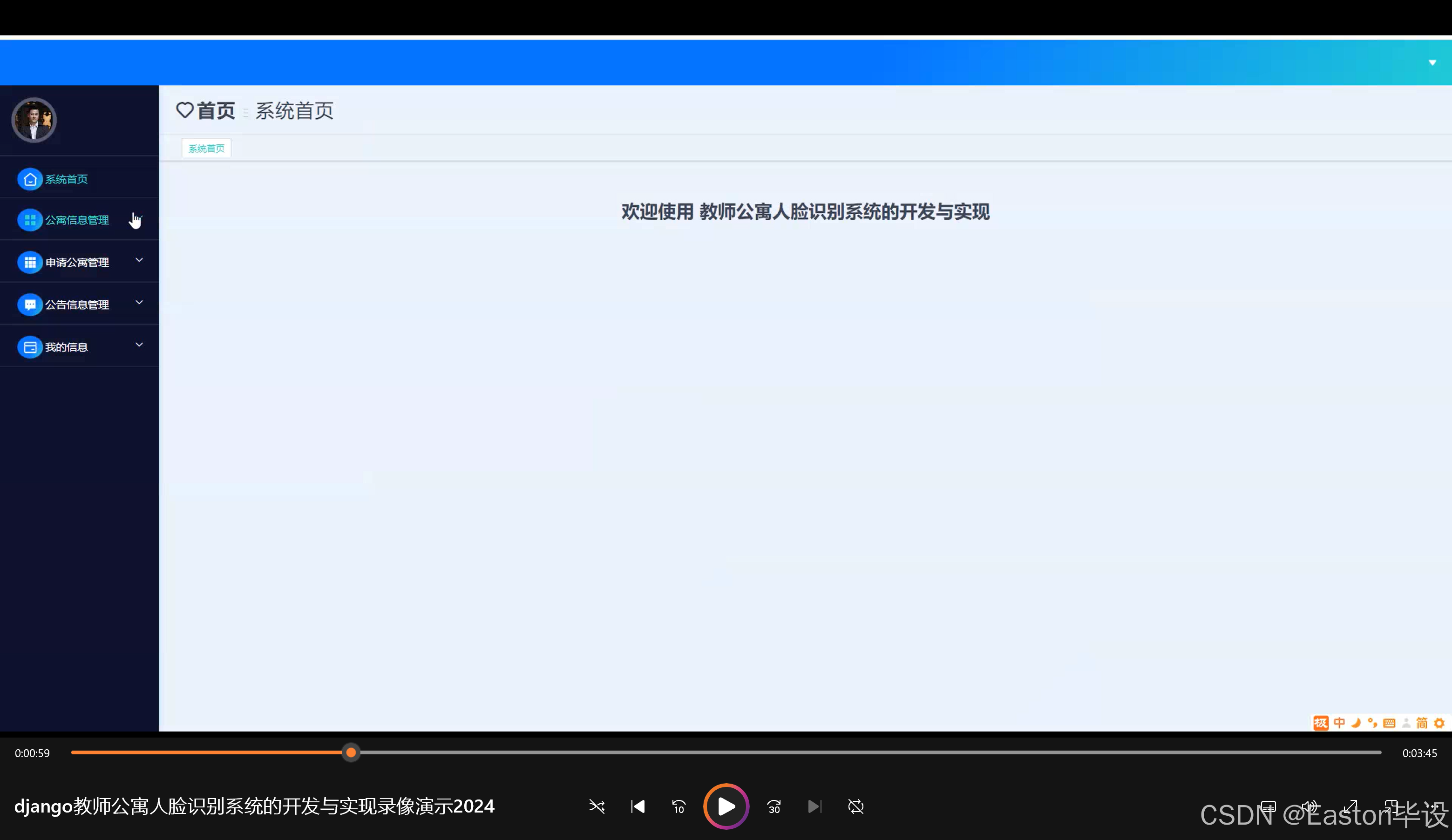This screenshot has width=1452, height=840.
Task: Click the video title django教师公寓人脸识别系统
Action: click(254, 806)
